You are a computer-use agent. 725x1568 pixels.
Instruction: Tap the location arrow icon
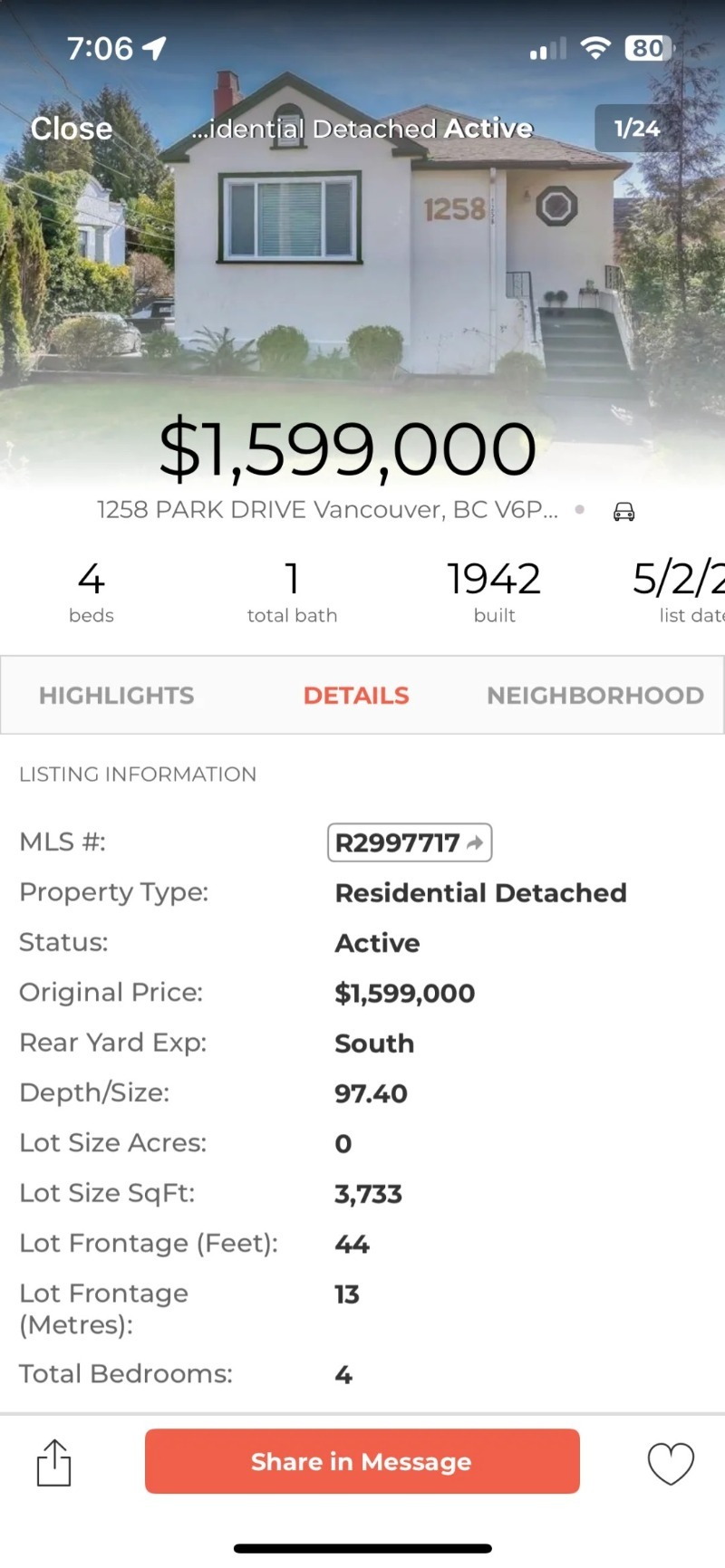point(155,48)
